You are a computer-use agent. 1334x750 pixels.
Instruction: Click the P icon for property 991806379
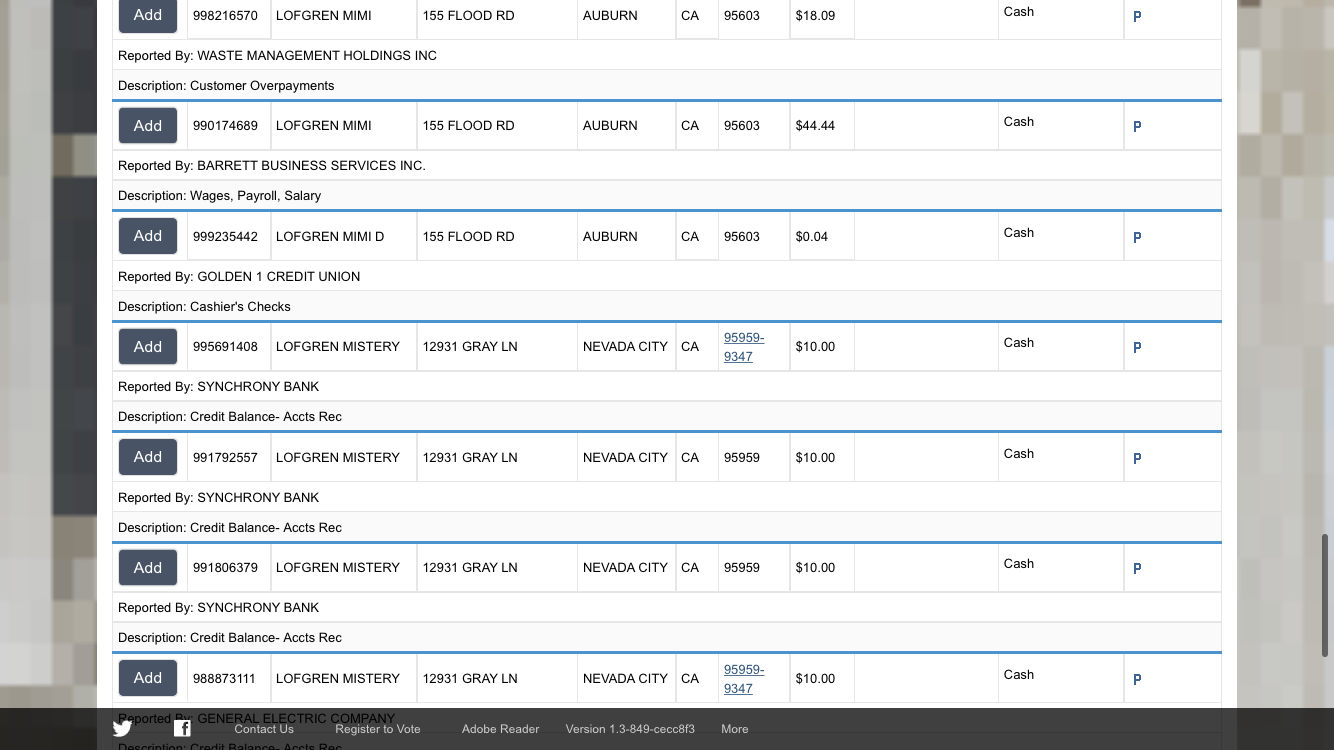click(x=1137, y=569)
